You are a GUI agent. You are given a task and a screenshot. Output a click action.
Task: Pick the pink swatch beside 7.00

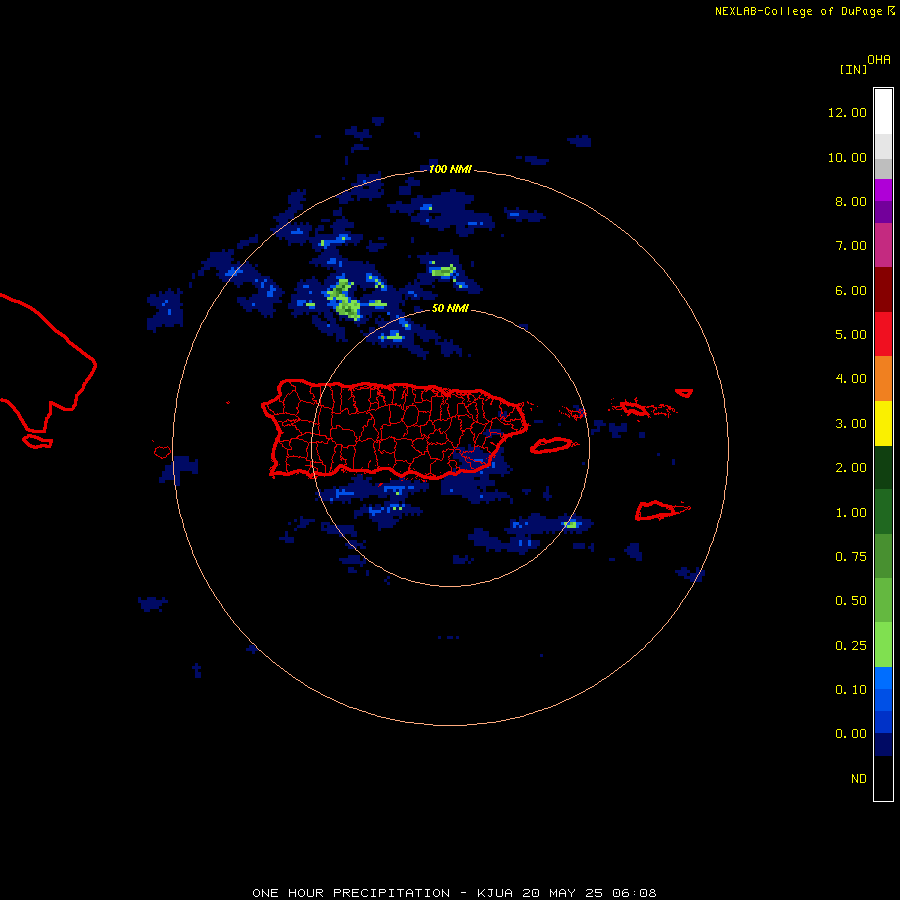(x=883, y=245)
